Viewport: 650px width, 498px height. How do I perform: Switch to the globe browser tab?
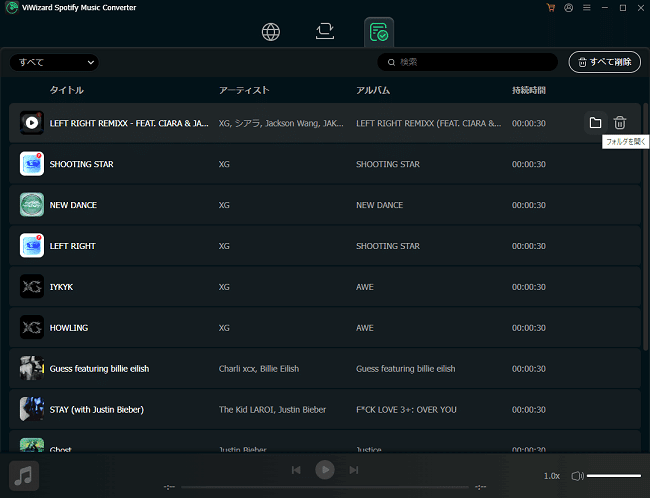271,32
